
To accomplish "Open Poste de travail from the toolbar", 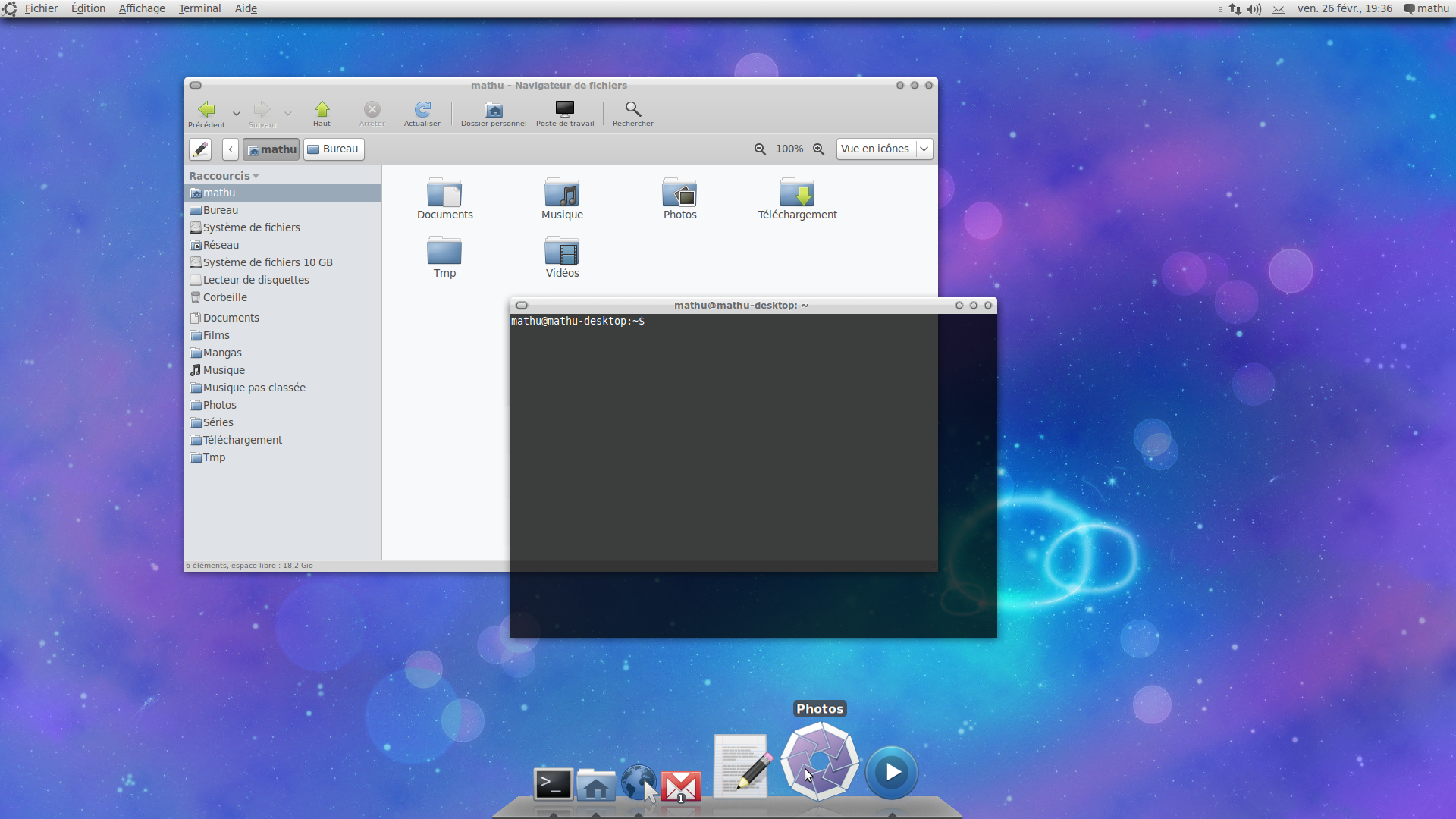I will click(565, 114).
